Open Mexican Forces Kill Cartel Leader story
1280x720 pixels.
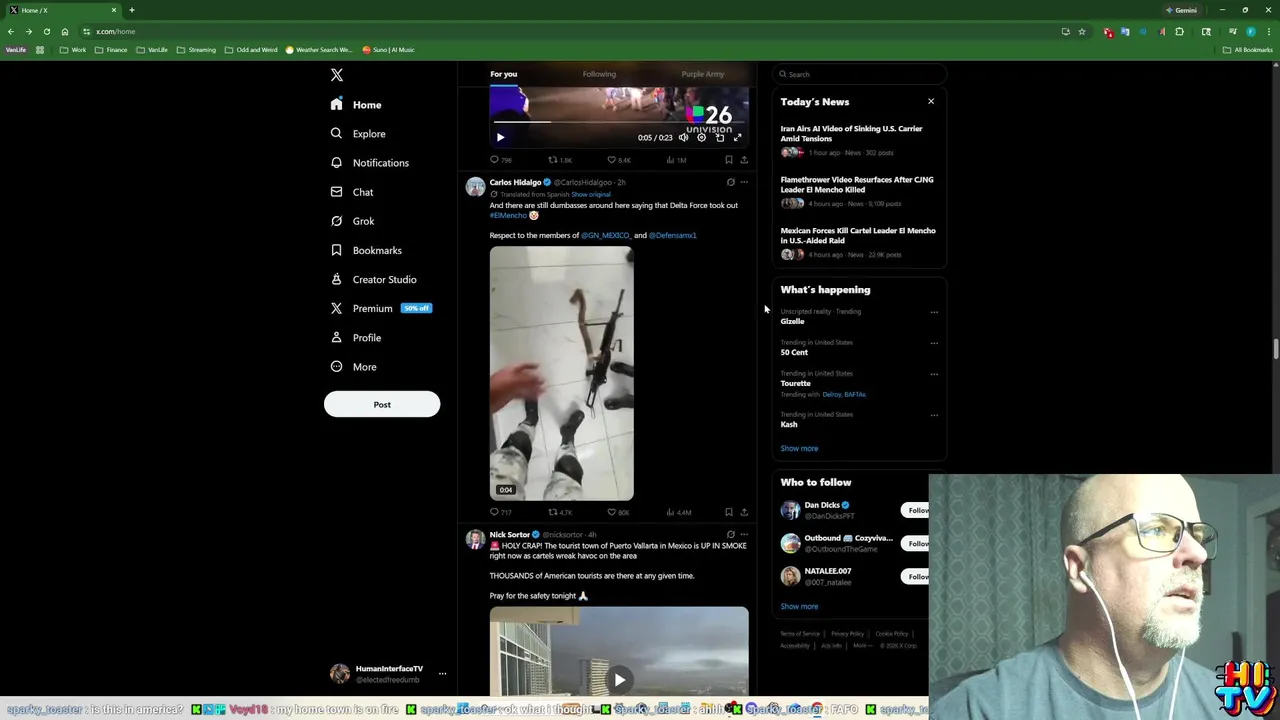point(857,242)
